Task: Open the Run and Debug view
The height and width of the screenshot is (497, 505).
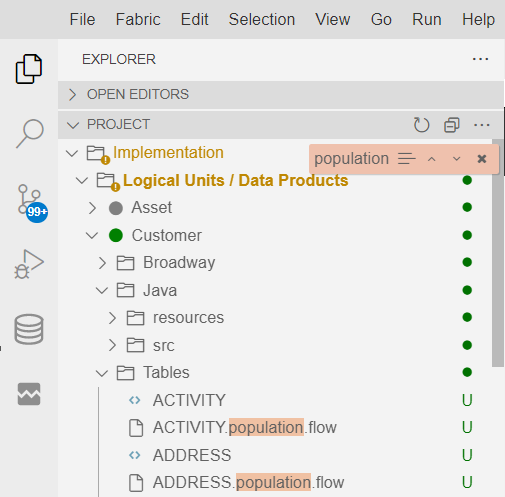Action: tap(29, 264)
